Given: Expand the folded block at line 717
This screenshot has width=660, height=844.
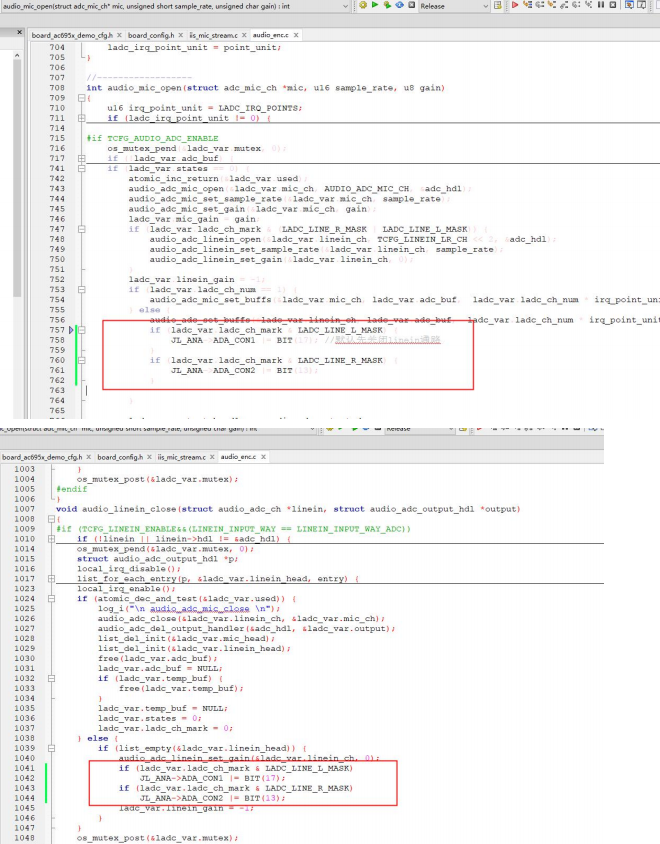Looking at the screenshot, I should click(x=81, y=158).
